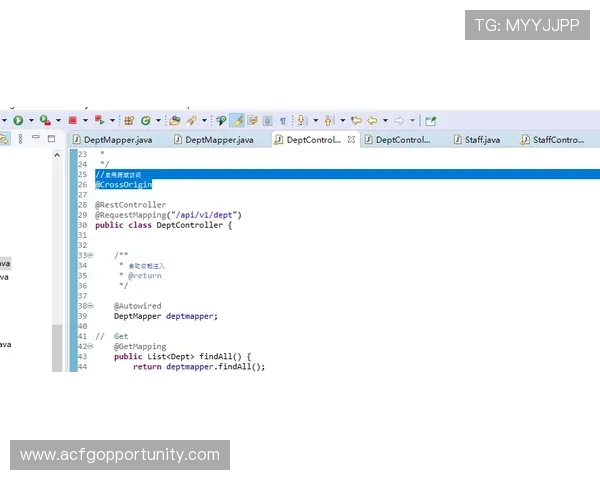Collapse the findAll method at line 42
600x480 pixels.
(89, 346)
